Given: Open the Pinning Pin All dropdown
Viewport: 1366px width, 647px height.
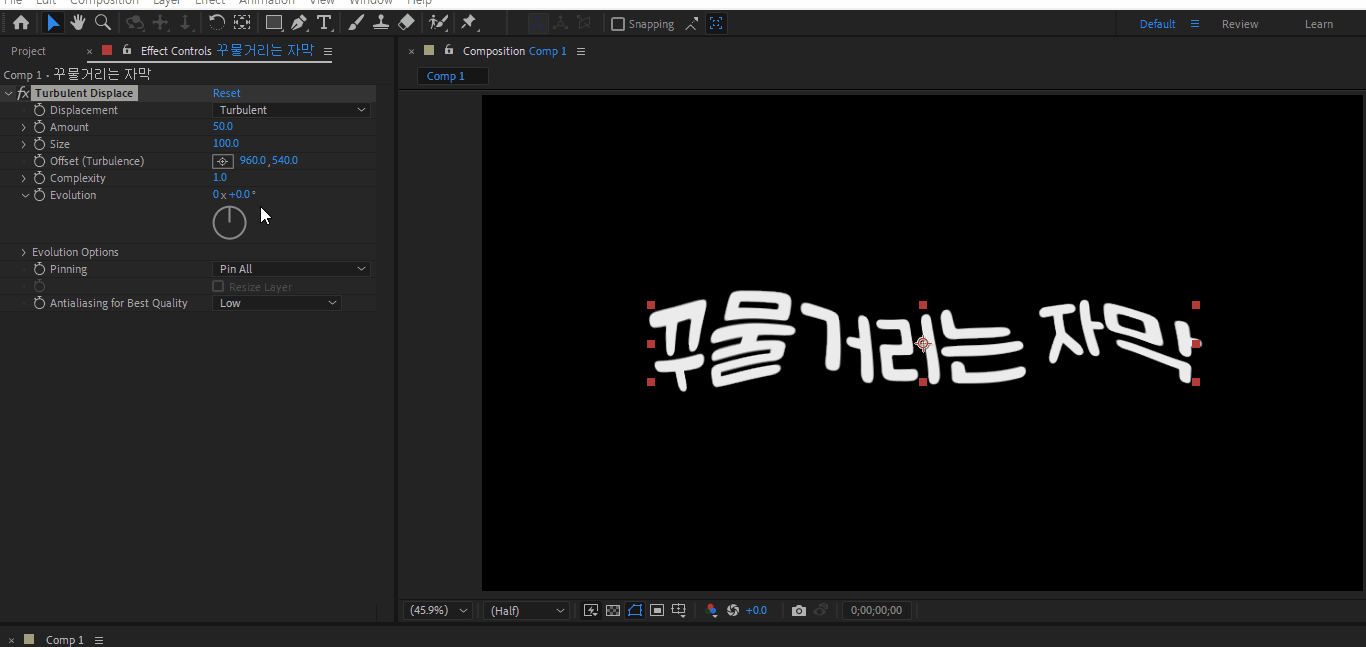Looking at the screenshot, I should [292, 269].
